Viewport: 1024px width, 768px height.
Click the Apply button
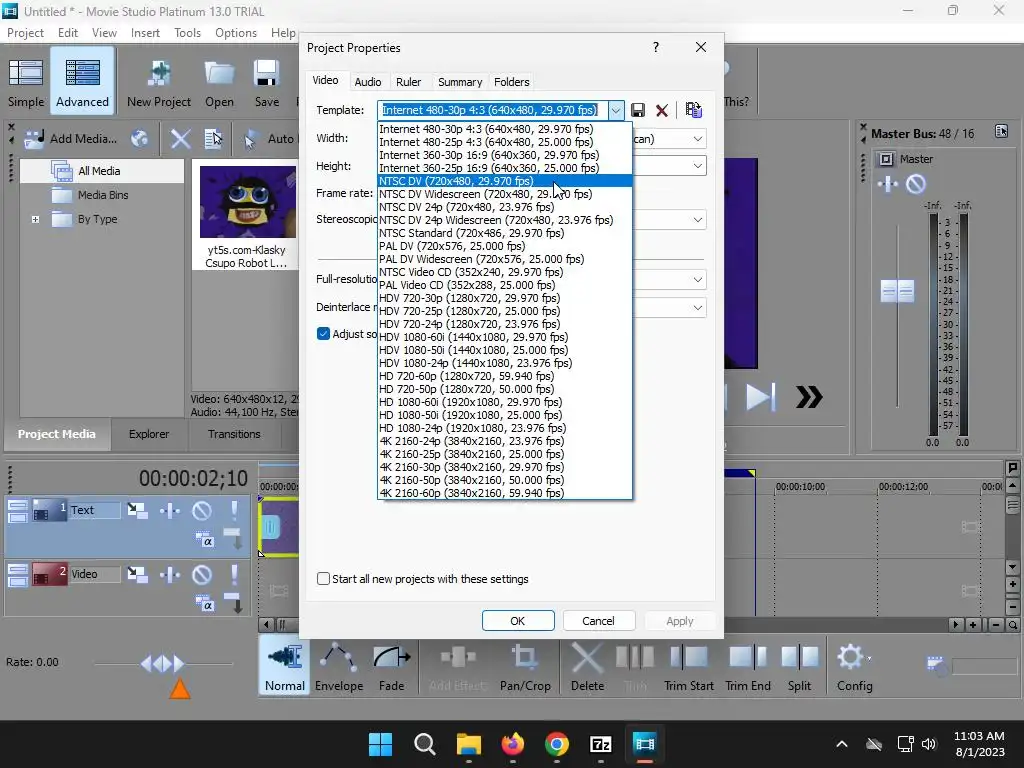pos(680,621)
